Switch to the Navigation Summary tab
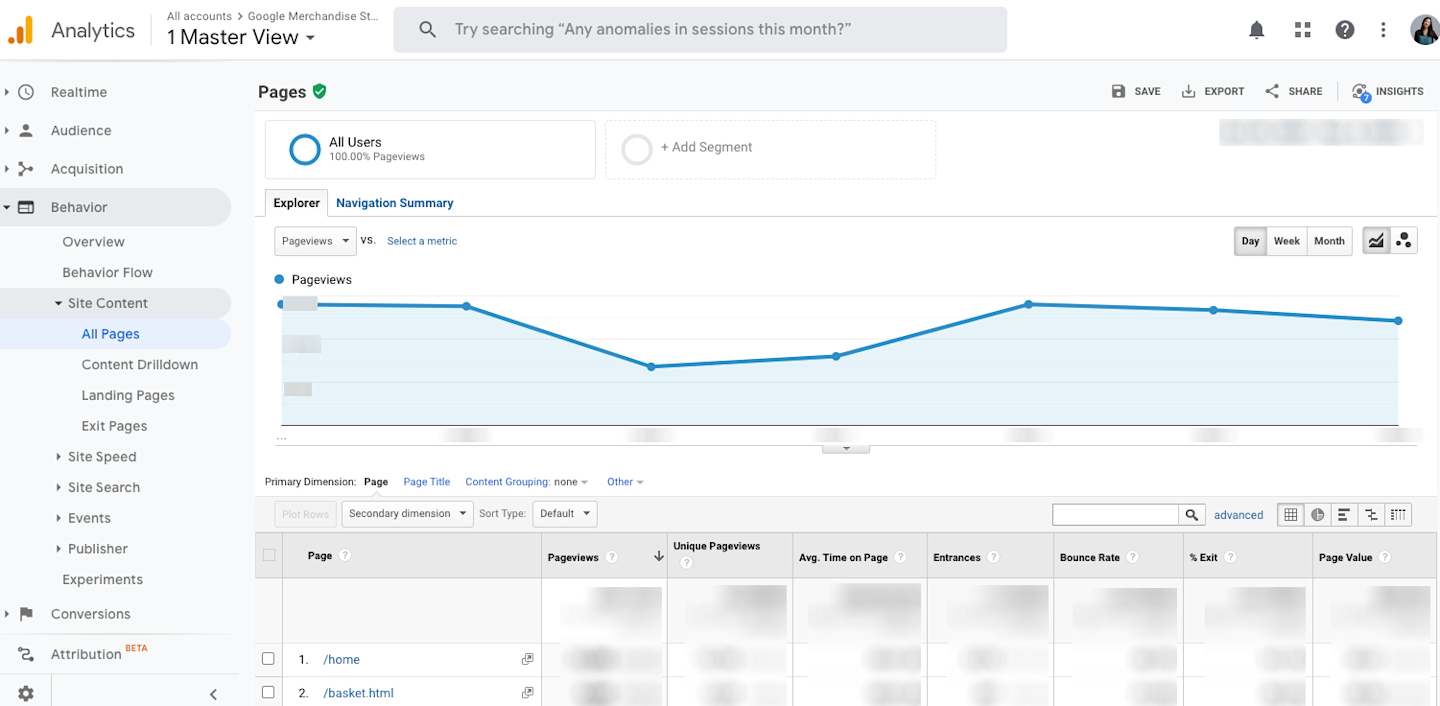The height and width of the screenshot is (706, 1440). tap(394, 203)
